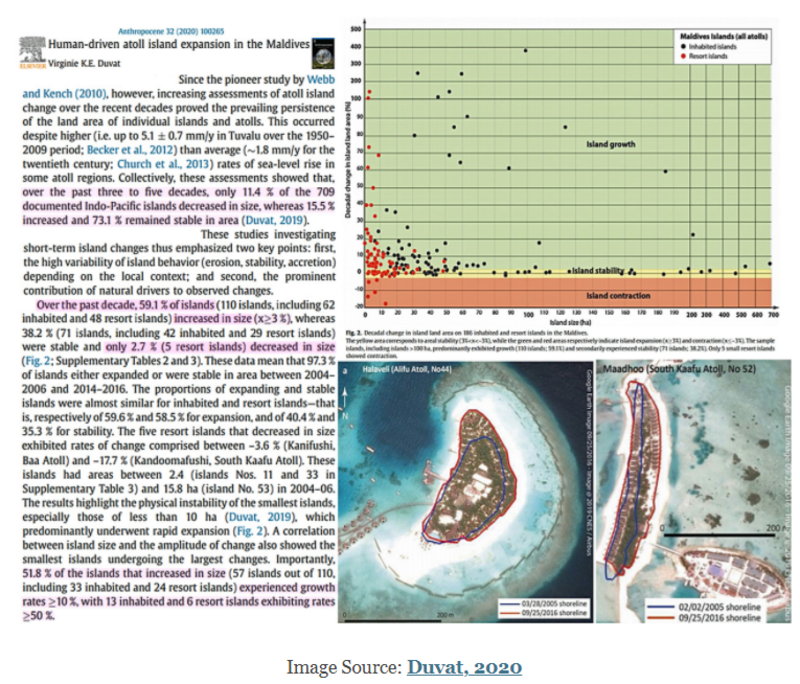Image resolution: width=800 pixels, height=684 pixels.
Task: Click the 'Image Source:' caption text
Action: (x=344, y=667)
